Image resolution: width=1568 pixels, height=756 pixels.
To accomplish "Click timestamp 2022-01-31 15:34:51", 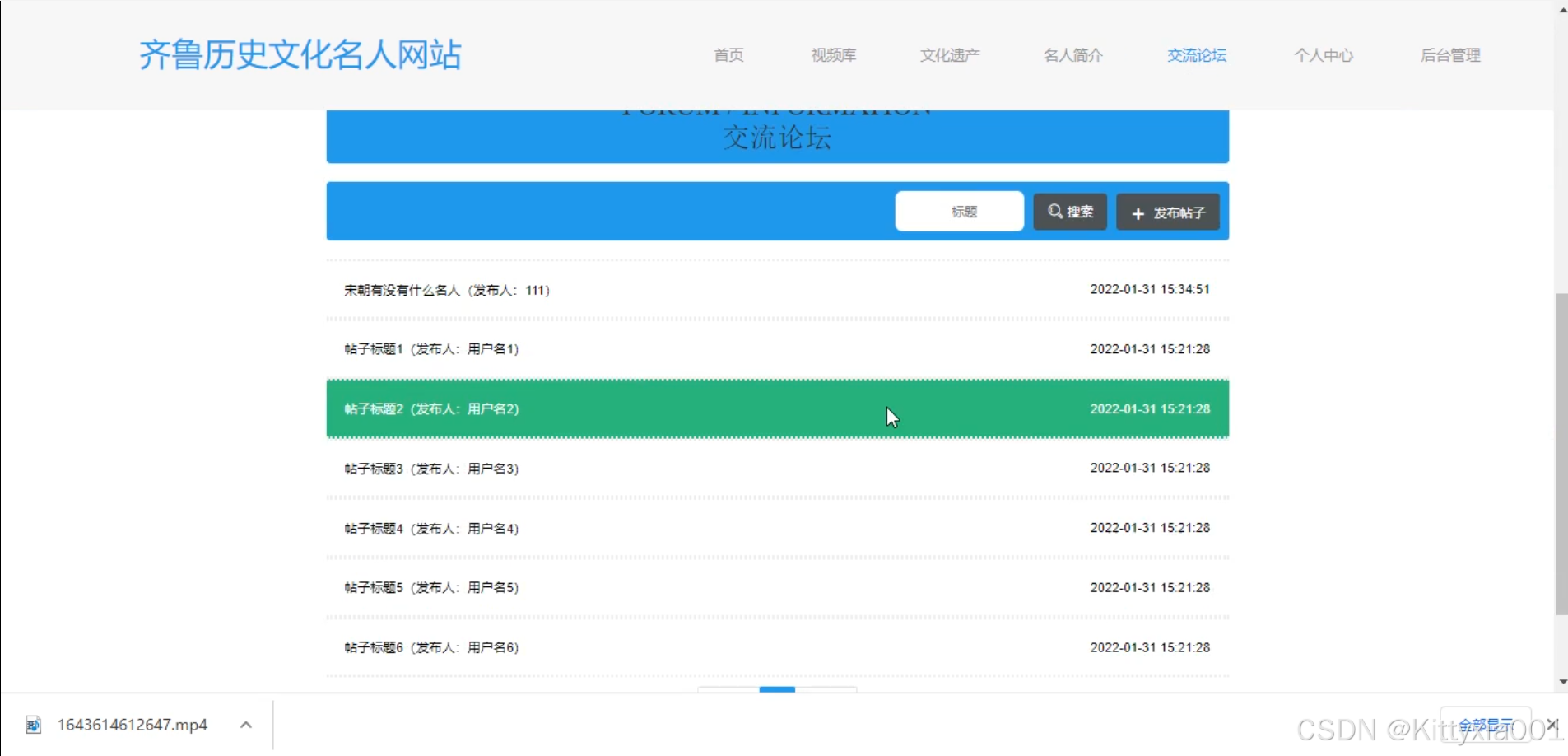I will click(x=1150, y=289).
